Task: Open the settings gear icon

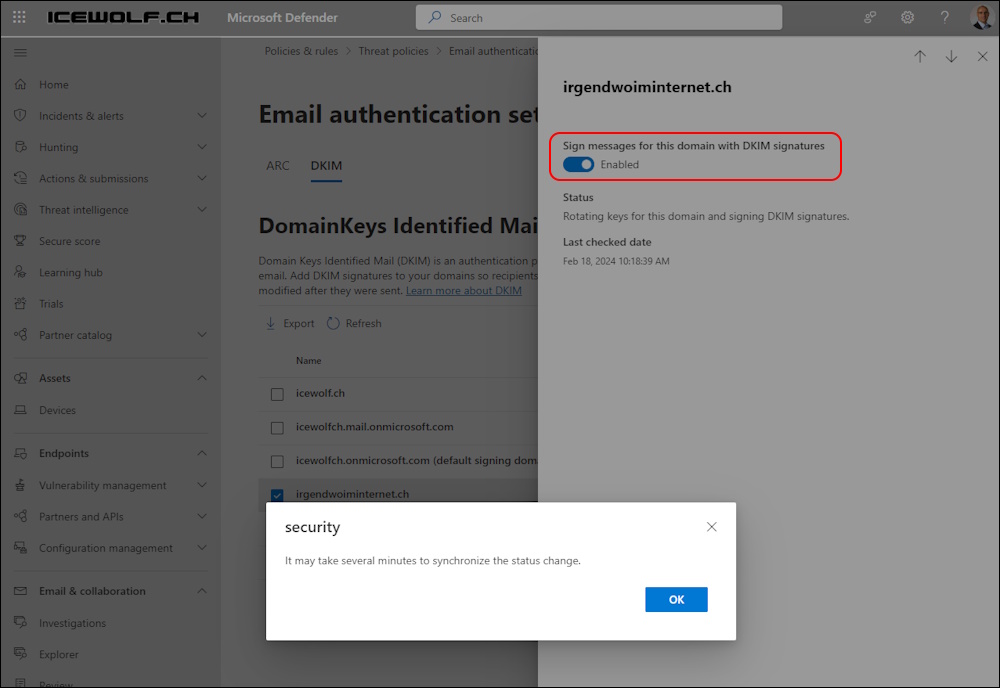Action: click(x=907, y=17)
